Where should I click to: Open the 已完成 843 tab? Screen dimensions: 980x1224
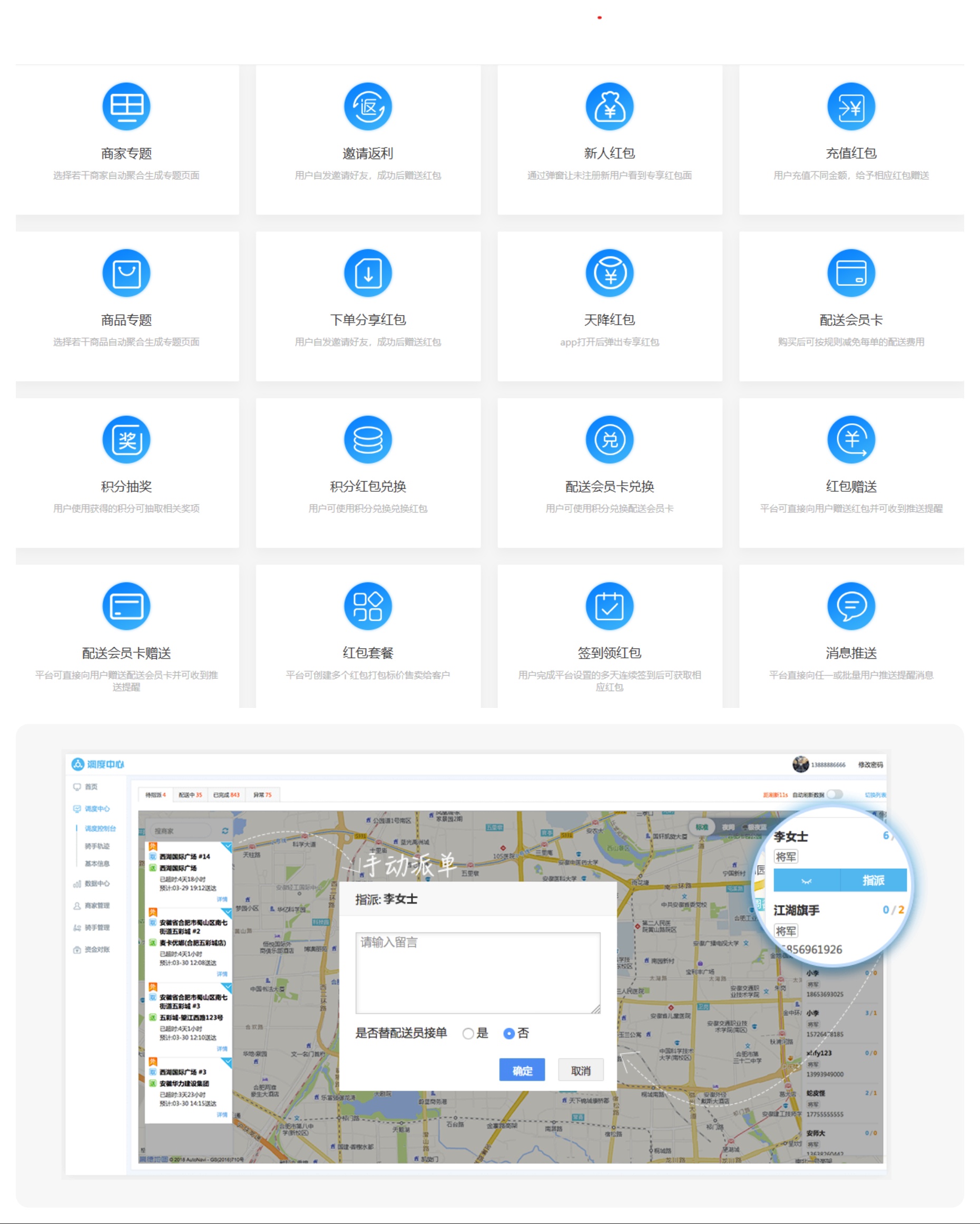226,795
